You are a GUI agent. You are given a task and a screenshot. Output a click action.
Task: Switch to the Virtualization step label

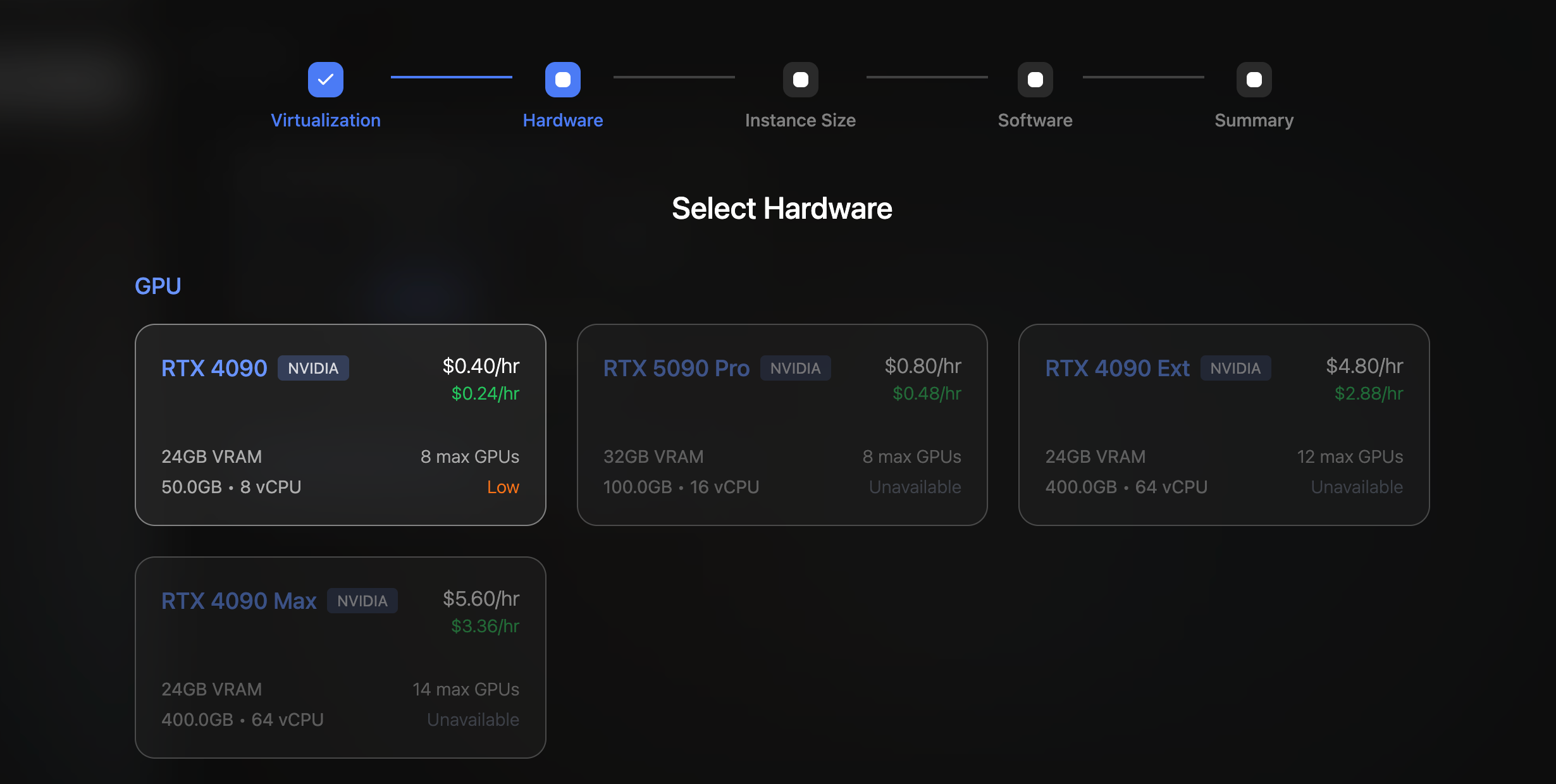point(325,119)
